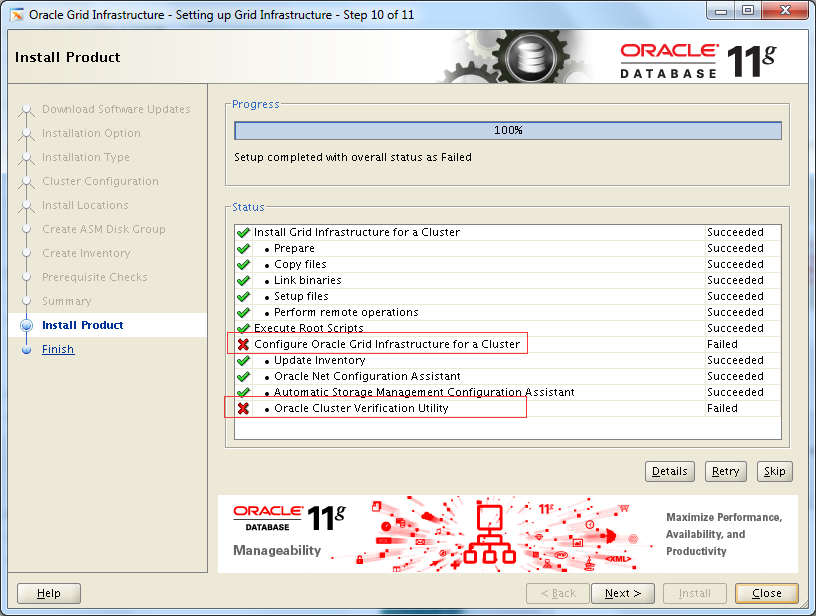Click Failed status of Configure Oracle Grid Infrastructure

(x=722, y=344)
